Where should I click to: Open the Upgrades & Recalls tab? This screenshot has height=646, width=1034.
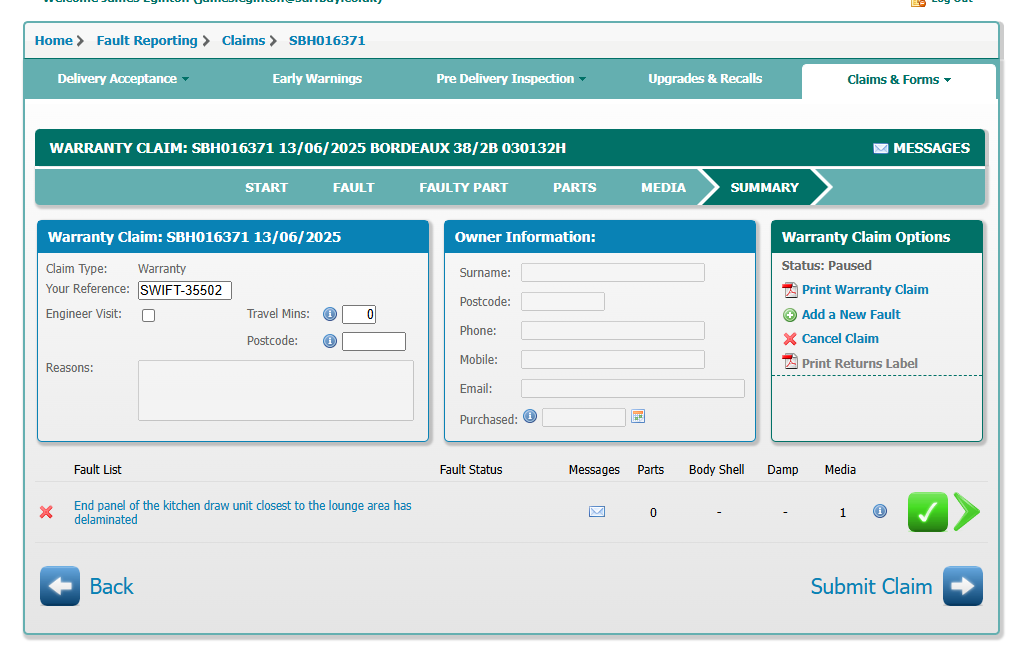(705, 79)
